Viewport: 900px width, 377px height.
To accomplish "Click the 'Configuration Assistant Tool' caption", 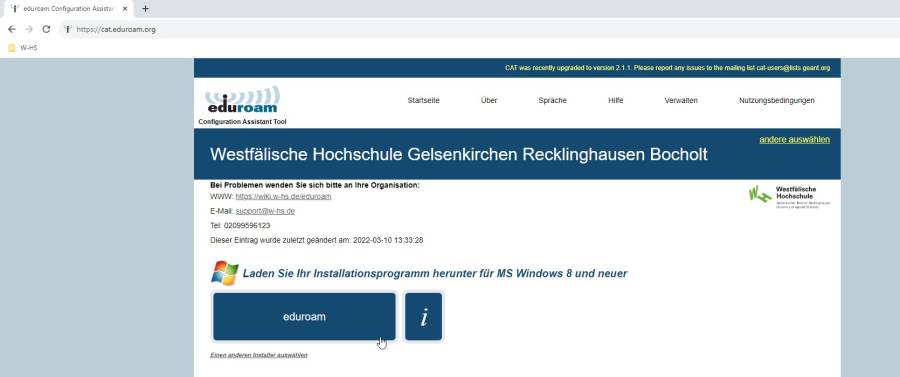I will (242, 122).
